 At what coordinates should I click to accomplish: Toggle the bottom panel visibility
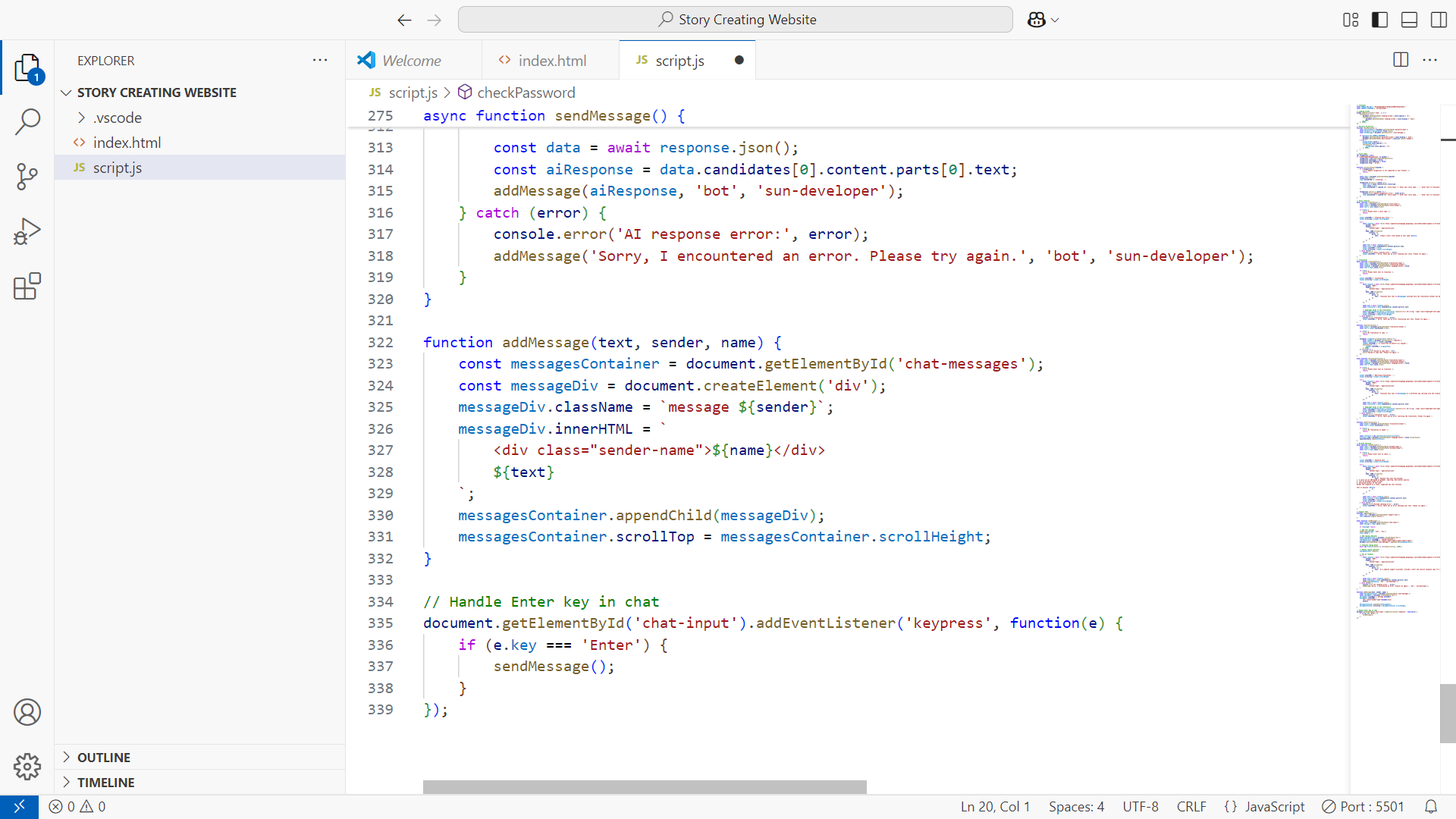tap(1408, 20)
